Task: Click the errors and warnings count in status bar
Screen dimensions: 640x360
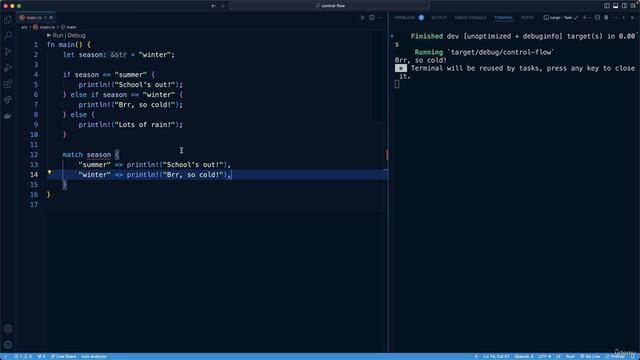Action: coord(23,356)
